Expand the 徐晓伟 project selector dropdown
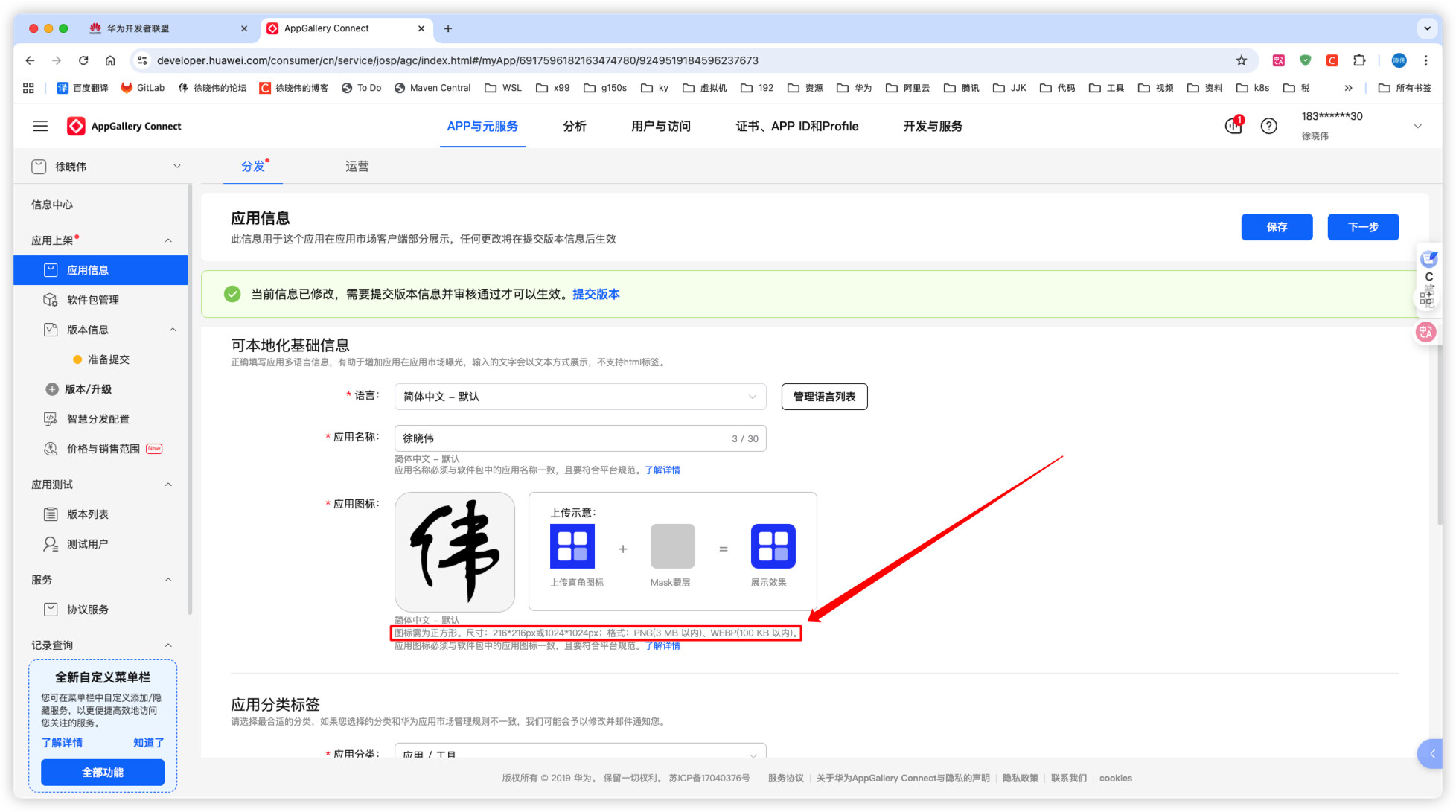The image size is (1456, 812). (x=176, y=167)
